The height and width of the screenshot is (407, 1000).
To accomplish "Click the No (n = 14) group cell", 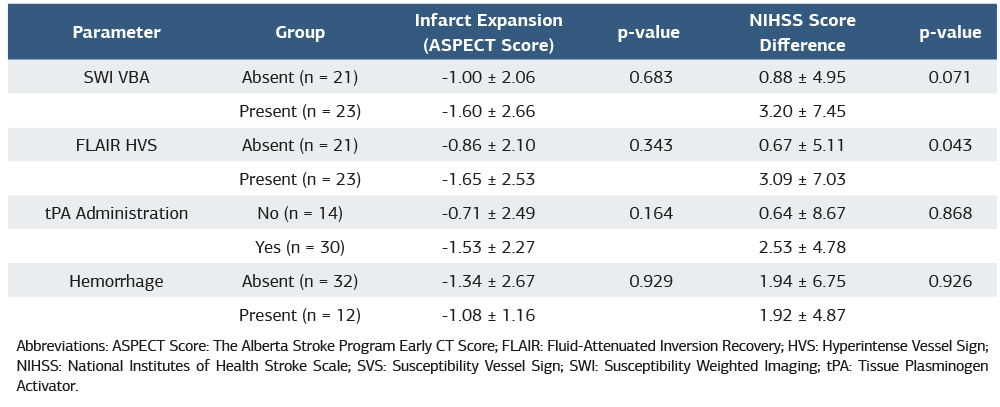I will [300, 213].
